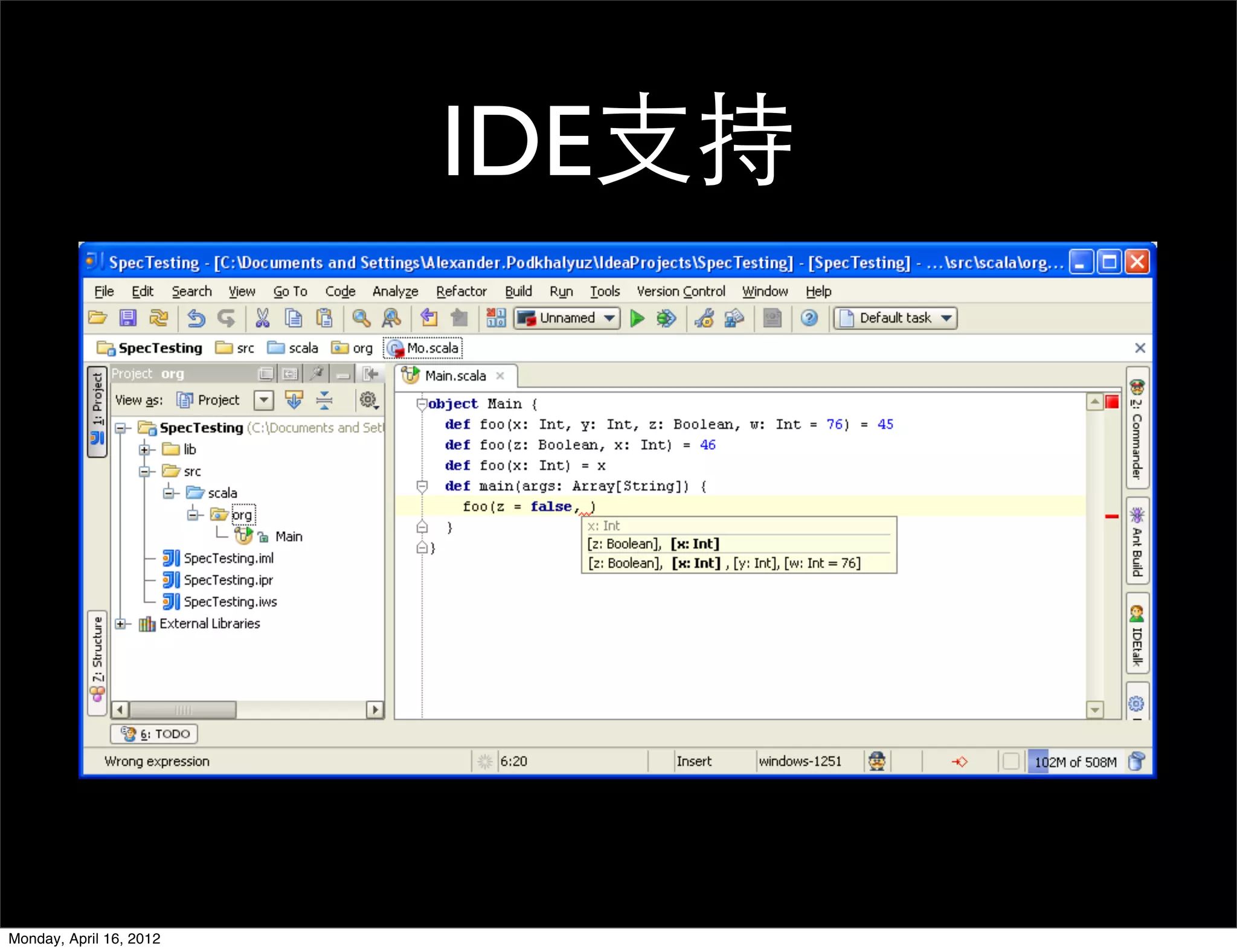Click the grey disabled toolbar icon
This screenshot has width=1237, height=952.
(772, 318)
